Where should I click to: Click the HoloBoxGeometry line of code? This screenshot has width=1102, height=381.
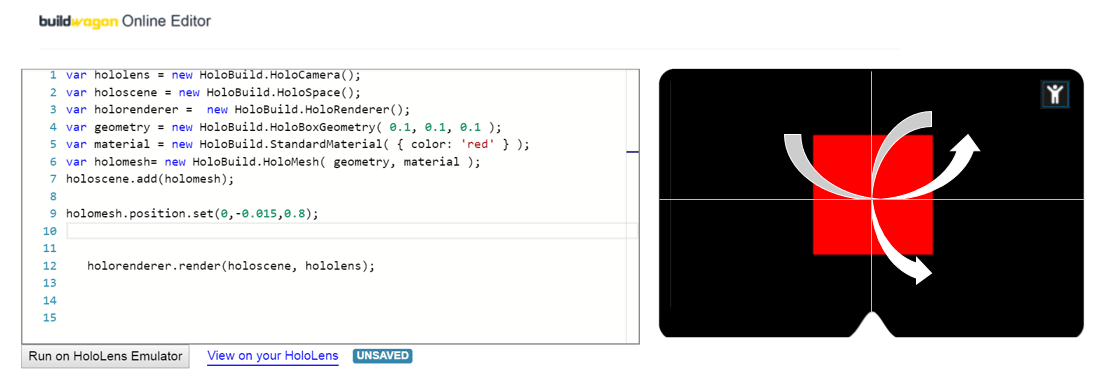284,127
